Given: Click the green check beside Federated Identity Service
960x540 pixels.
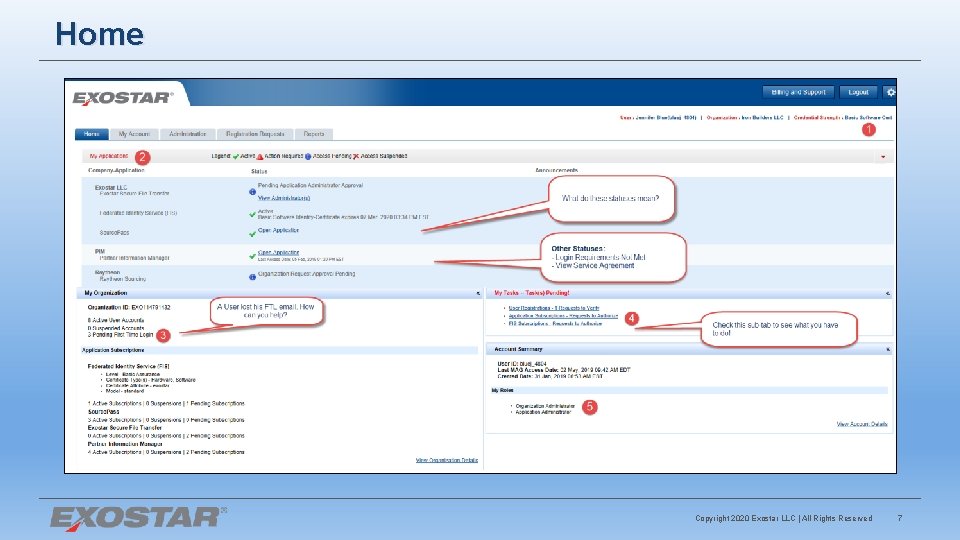Looking at the screenshot, I should pyautogui.click(x=252, y=215).
